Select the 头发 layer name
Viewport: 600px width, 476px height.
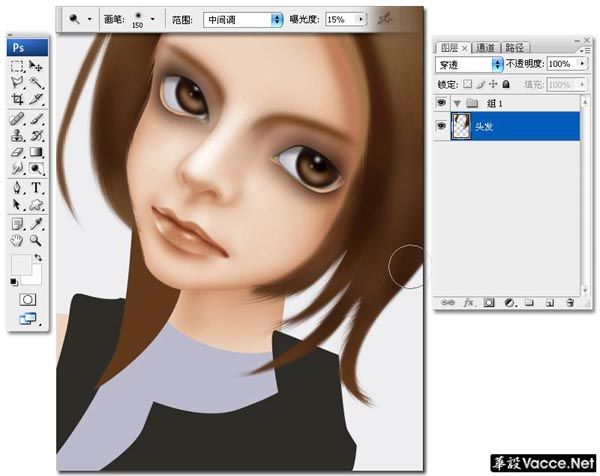(x=484, y=126)
